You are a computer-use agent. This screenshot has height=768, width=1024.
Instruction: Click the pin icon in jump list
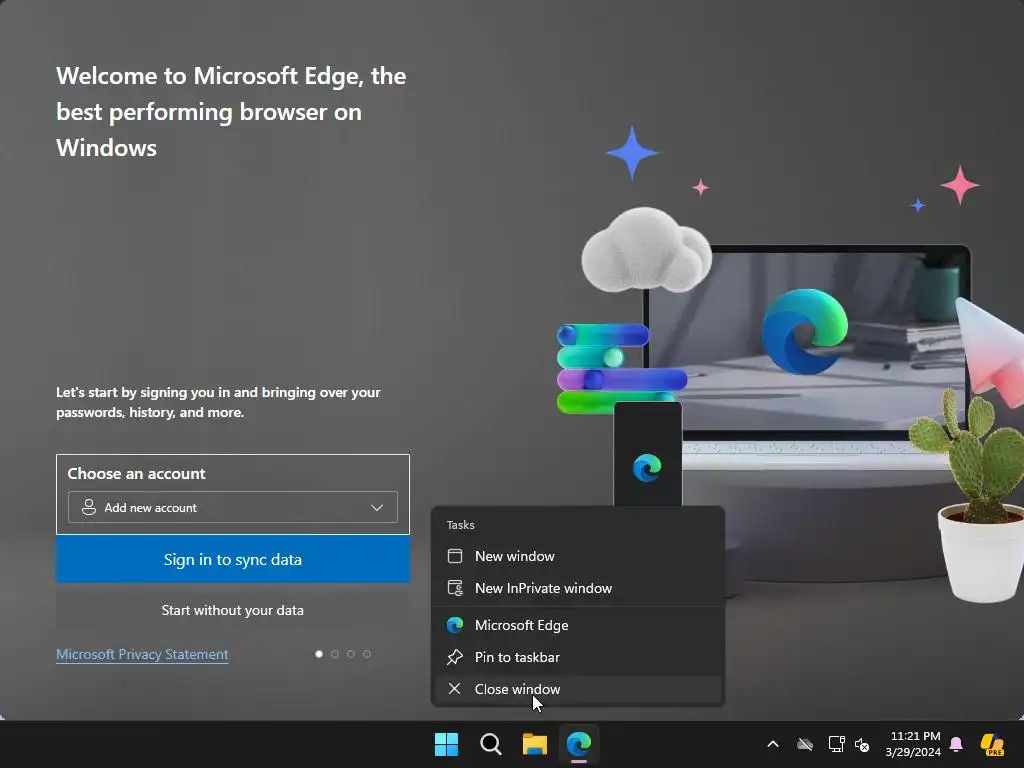(x=455, y=657)
